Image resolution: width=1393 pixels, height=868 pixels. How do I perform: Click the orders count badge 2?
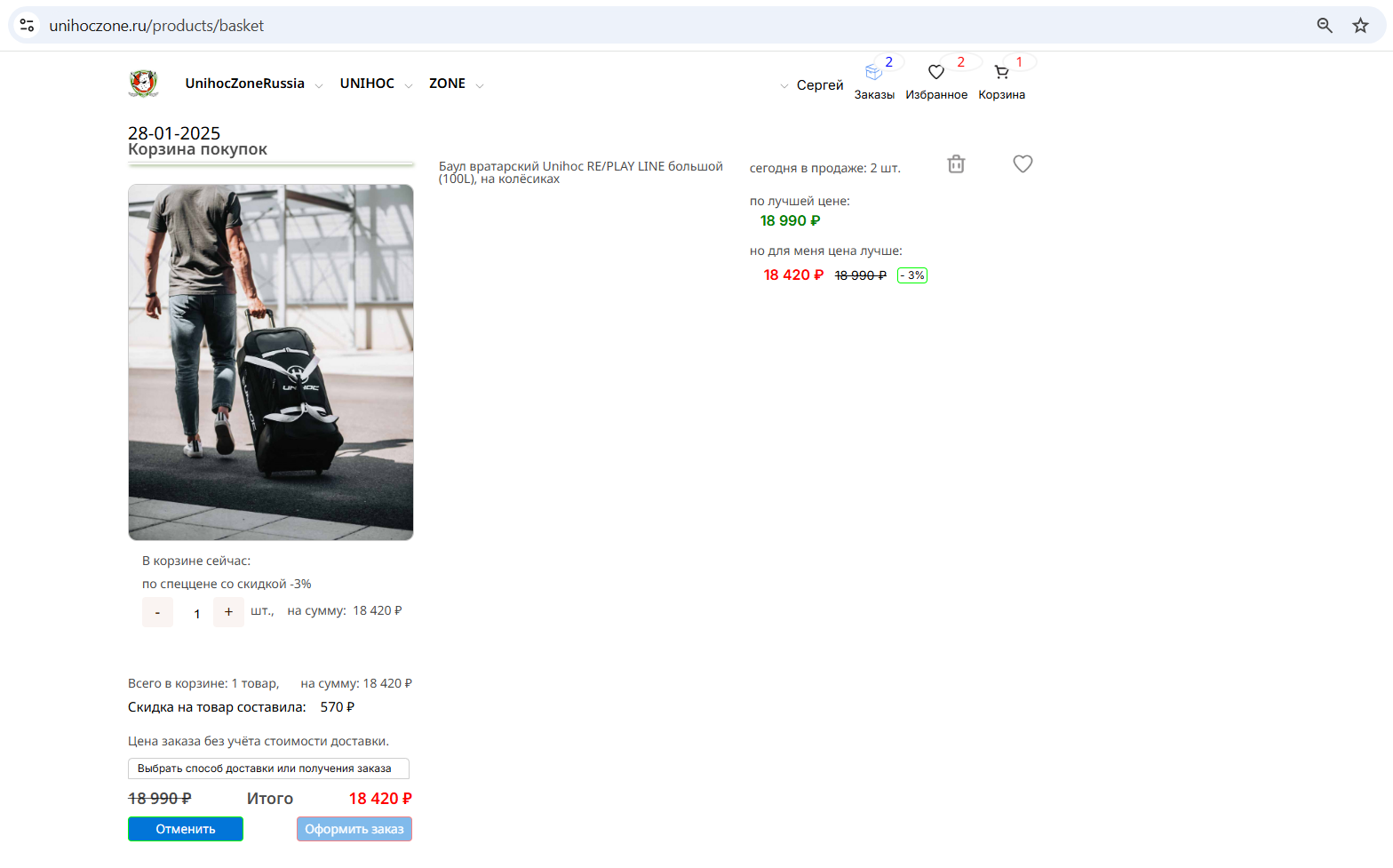[888, 62]
